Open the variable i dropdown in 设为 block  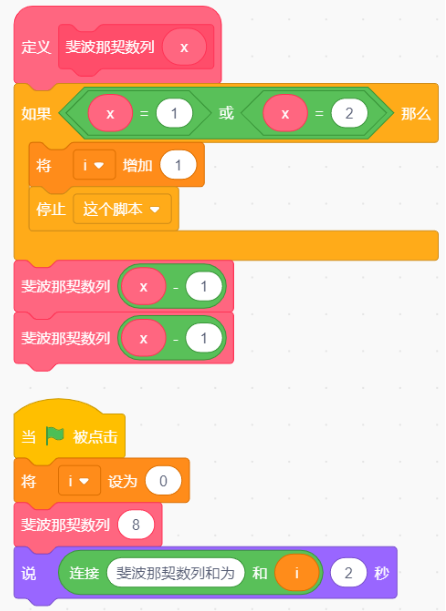tap(79, 480)
